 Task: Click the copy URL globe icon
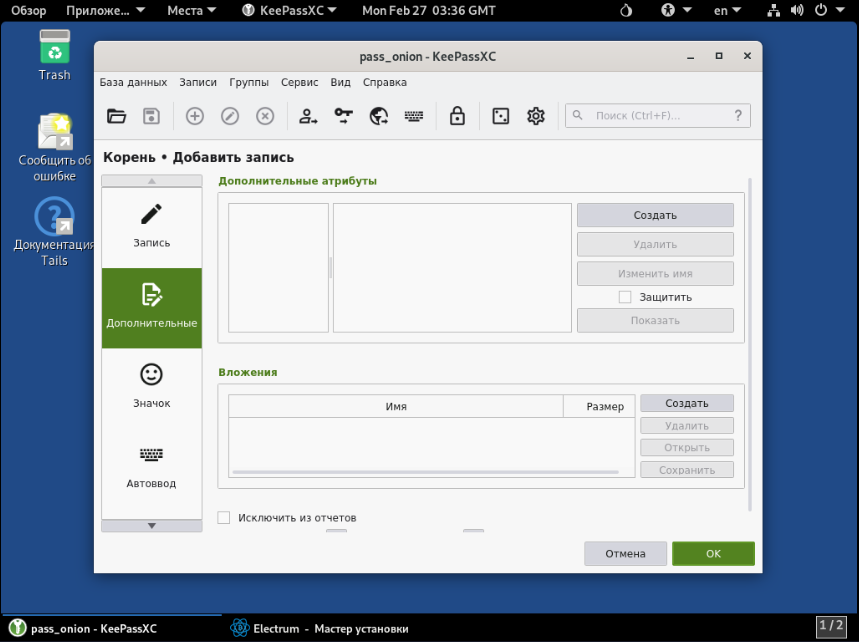point(379,116)
